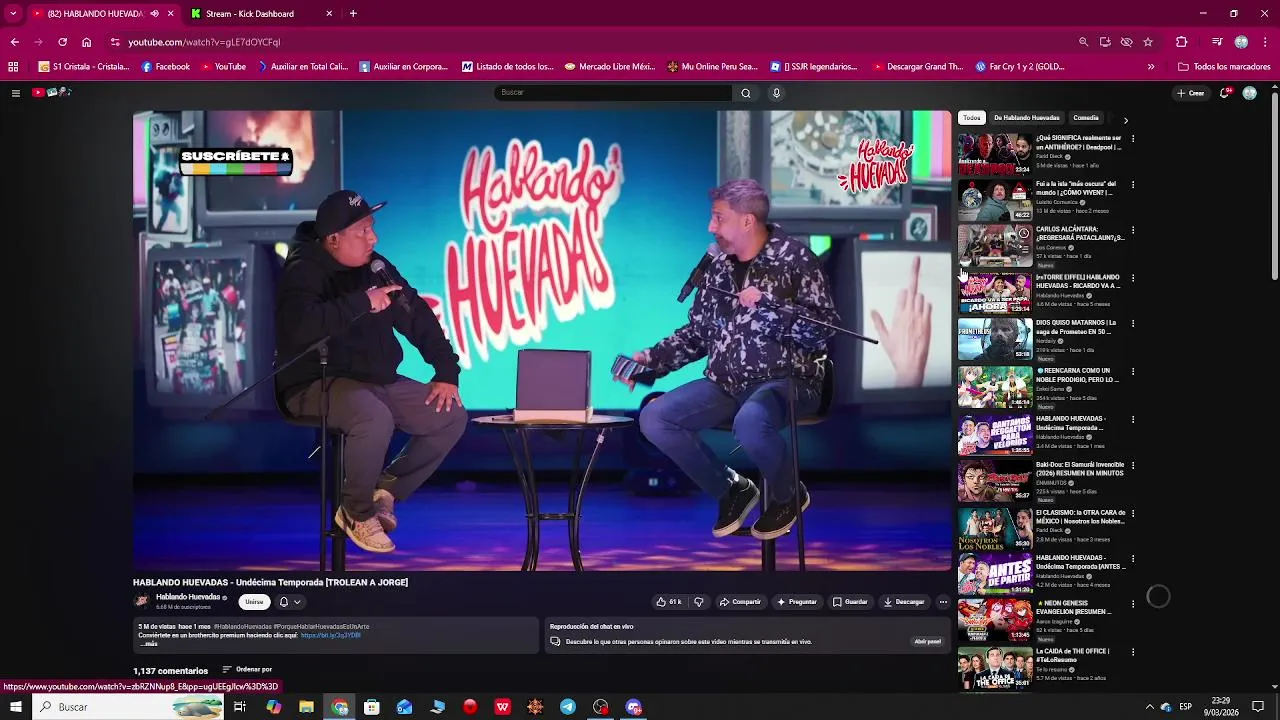Open the Facebook bookmark
1280x720 pixels.
166,67
